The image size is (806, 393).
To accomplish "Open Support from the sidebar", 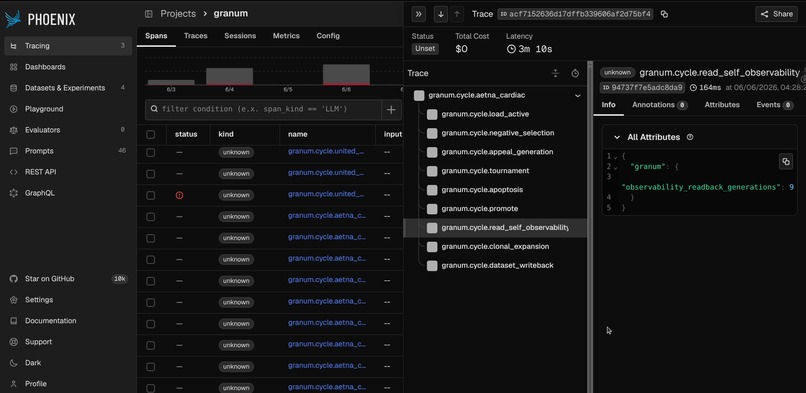I will tap(68, 342).
